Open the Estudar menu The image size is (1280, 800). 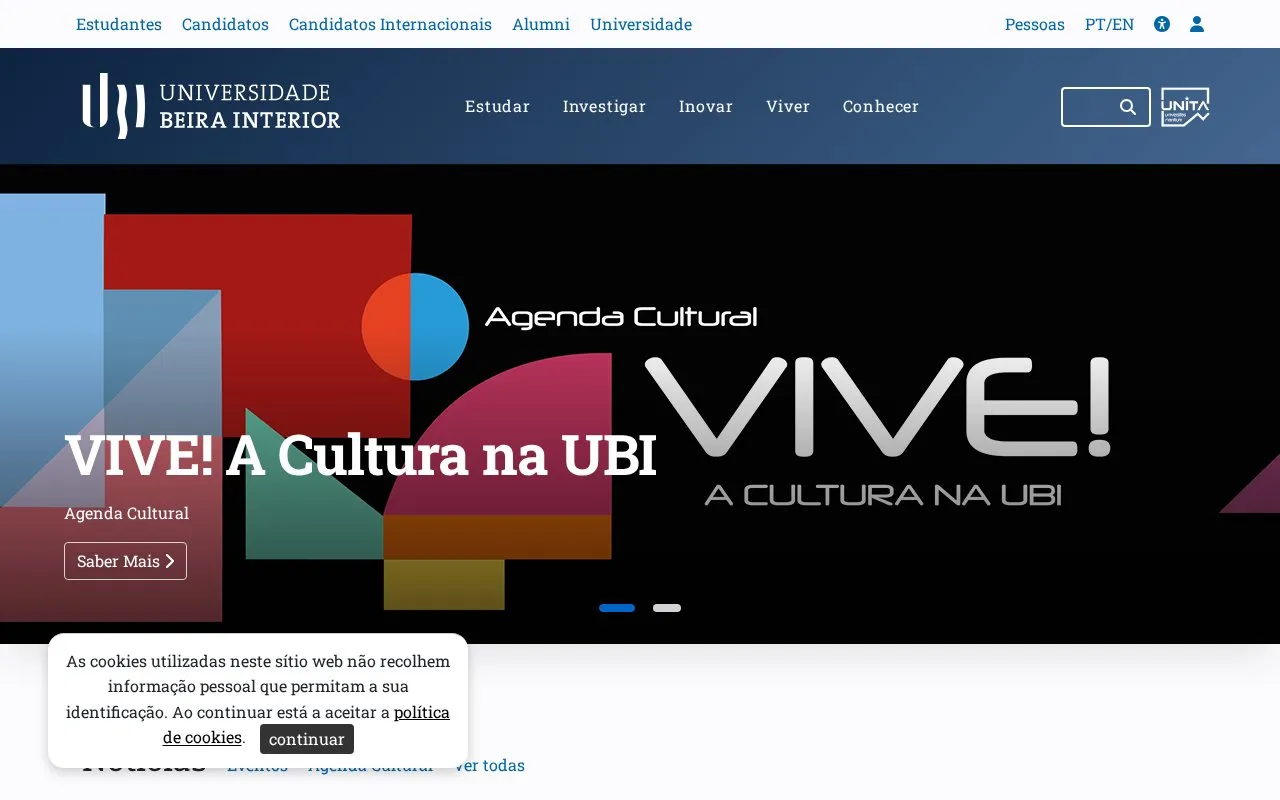(x=497, y=106)
